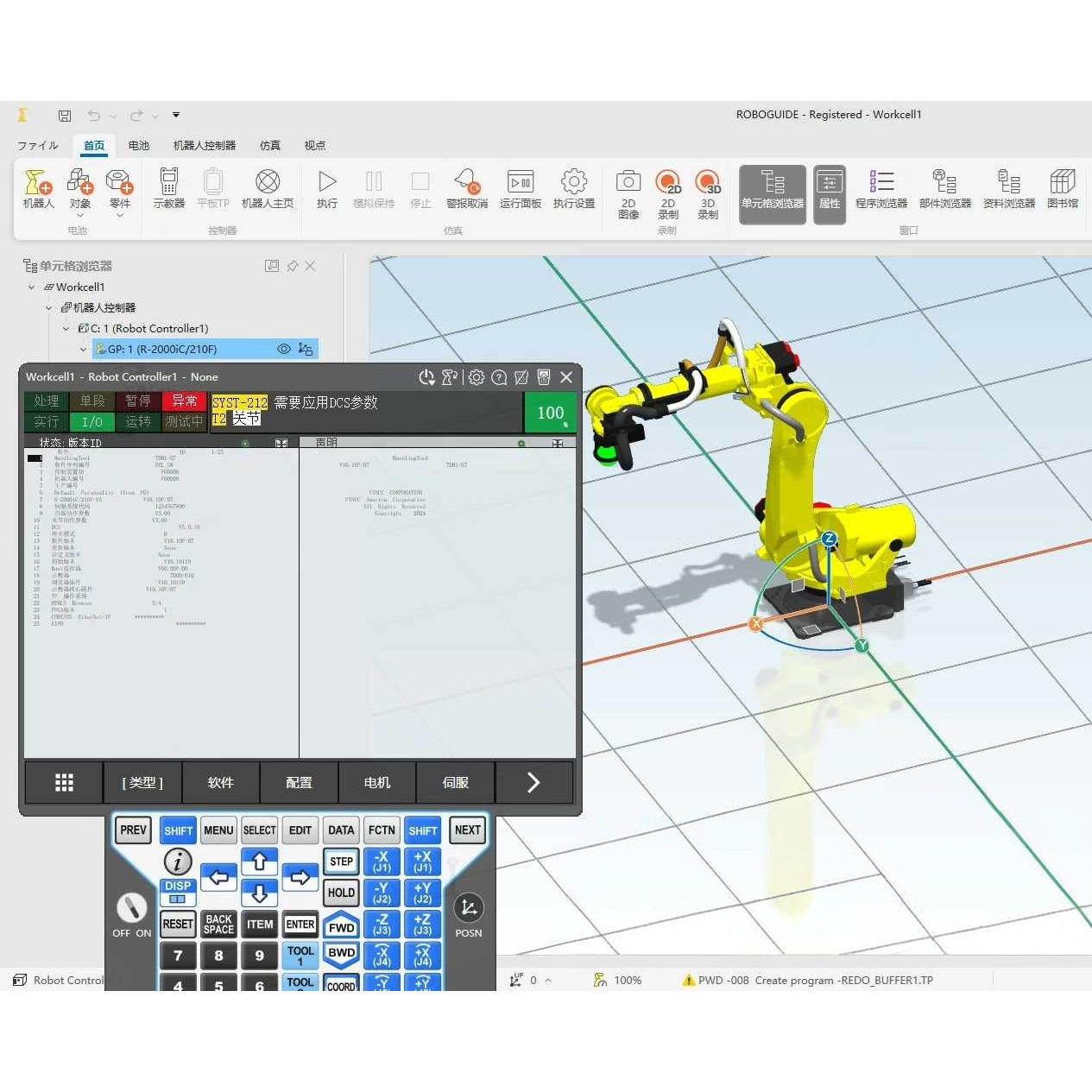This screenshot has height=1092, width=1092.
Task: Pin the 单元格浏览器 panel
Action: coord(293,266)
